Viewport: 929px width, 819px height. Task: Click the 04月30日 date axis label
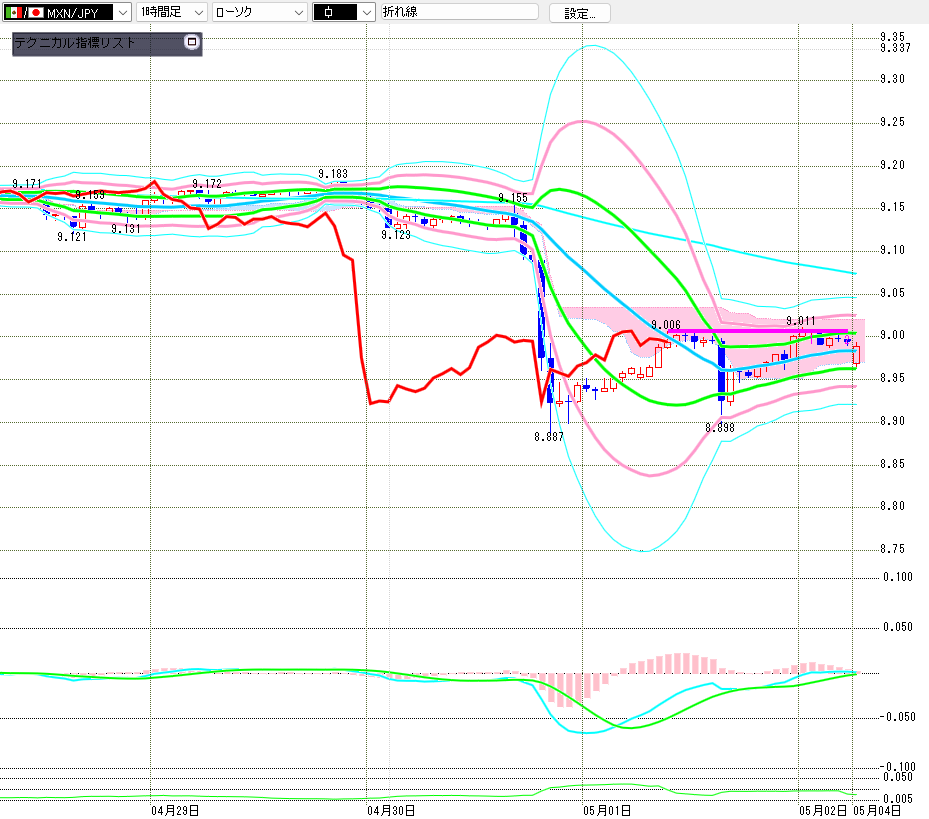click(x=391, y=811)
